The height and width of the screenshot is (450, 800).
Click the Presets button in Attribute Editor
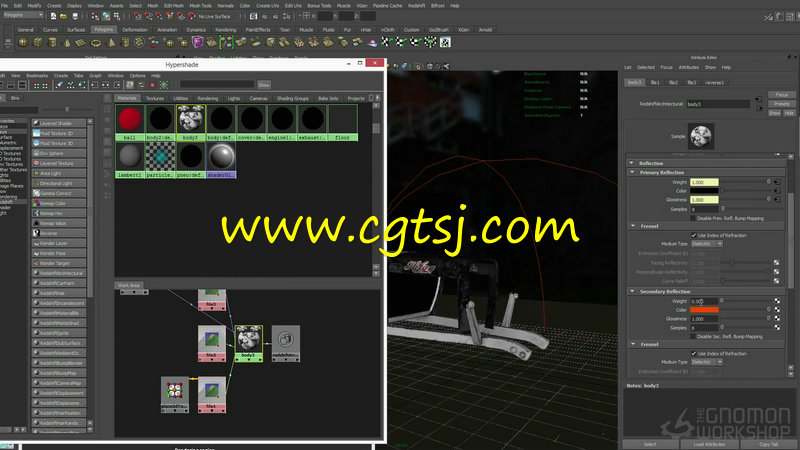782,104
